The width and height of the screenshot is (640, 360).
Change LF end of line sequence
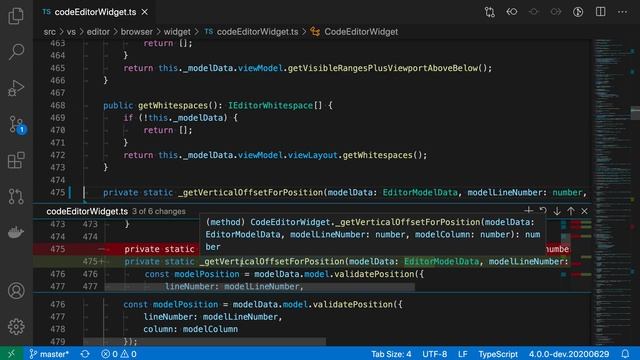pyautogui.click(x=462, y=354)
